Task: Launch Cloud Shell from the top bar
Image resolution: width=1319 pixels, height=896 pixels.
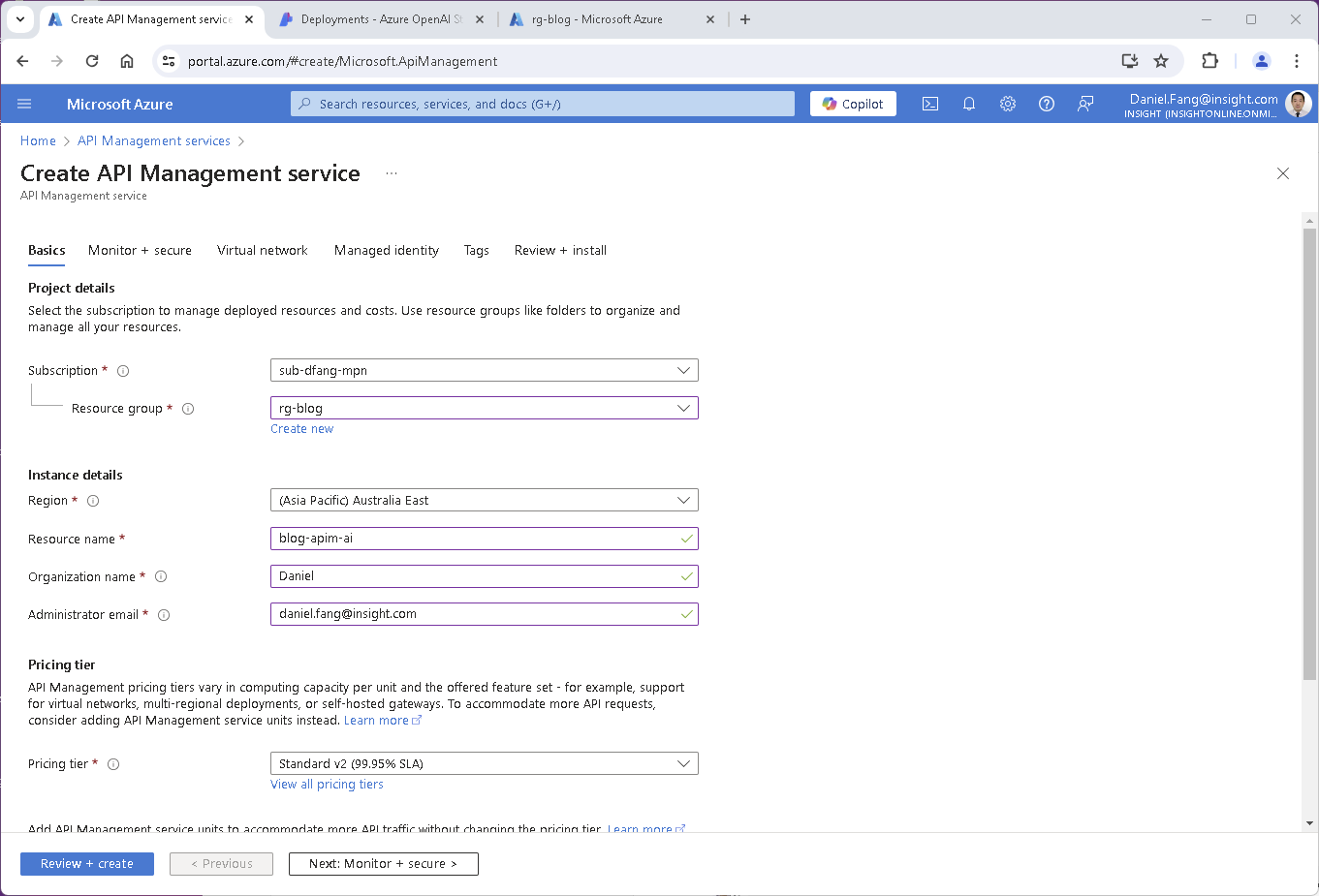Action: tap(930, 104)
